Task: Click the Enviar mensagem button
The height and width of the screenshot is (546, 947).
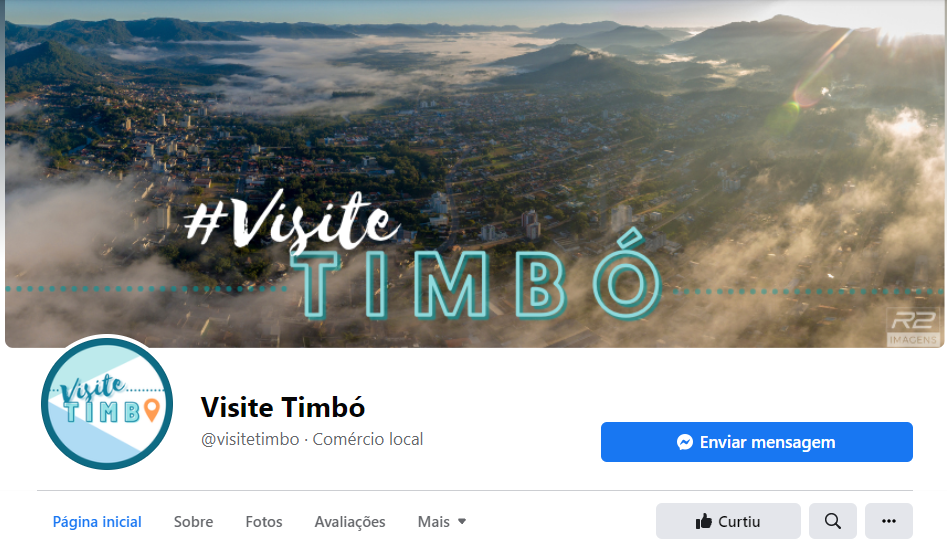Action: (756, 442)
